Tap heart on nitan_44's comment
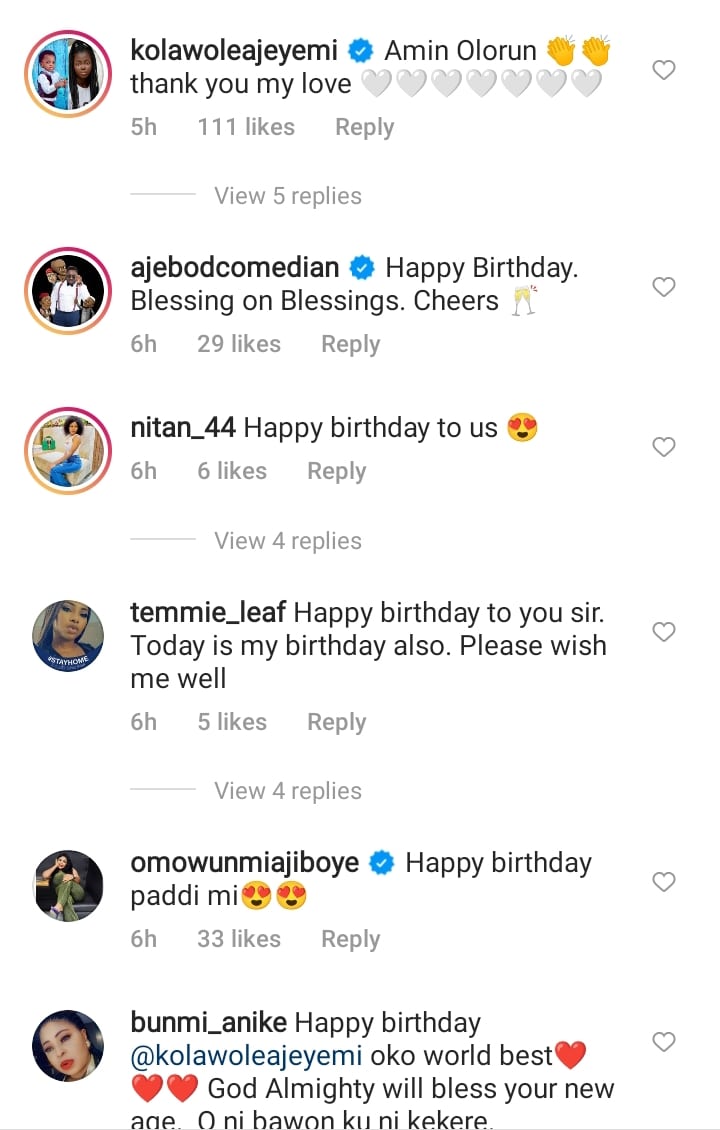 [663, 447]
